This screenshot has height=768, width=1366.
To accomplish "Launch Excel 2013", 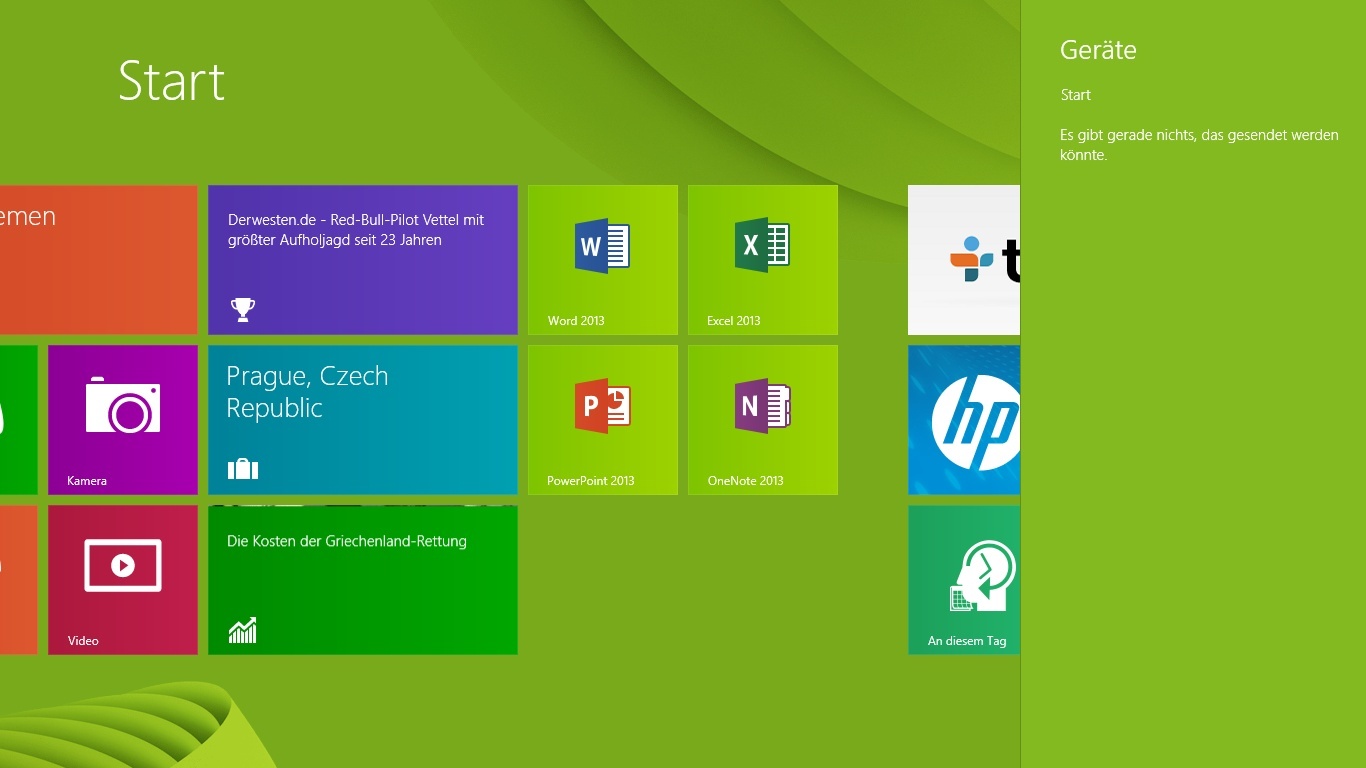I will 762,260.
